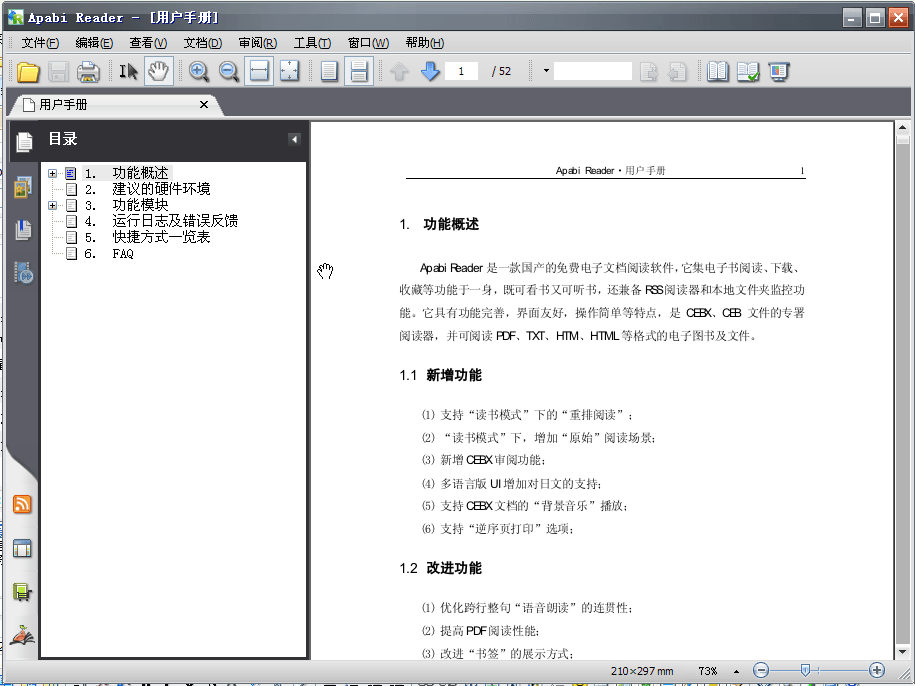Toggle fit-to-width page display
This screenshot has width=915, height=686.
click(x=258, y=71)
